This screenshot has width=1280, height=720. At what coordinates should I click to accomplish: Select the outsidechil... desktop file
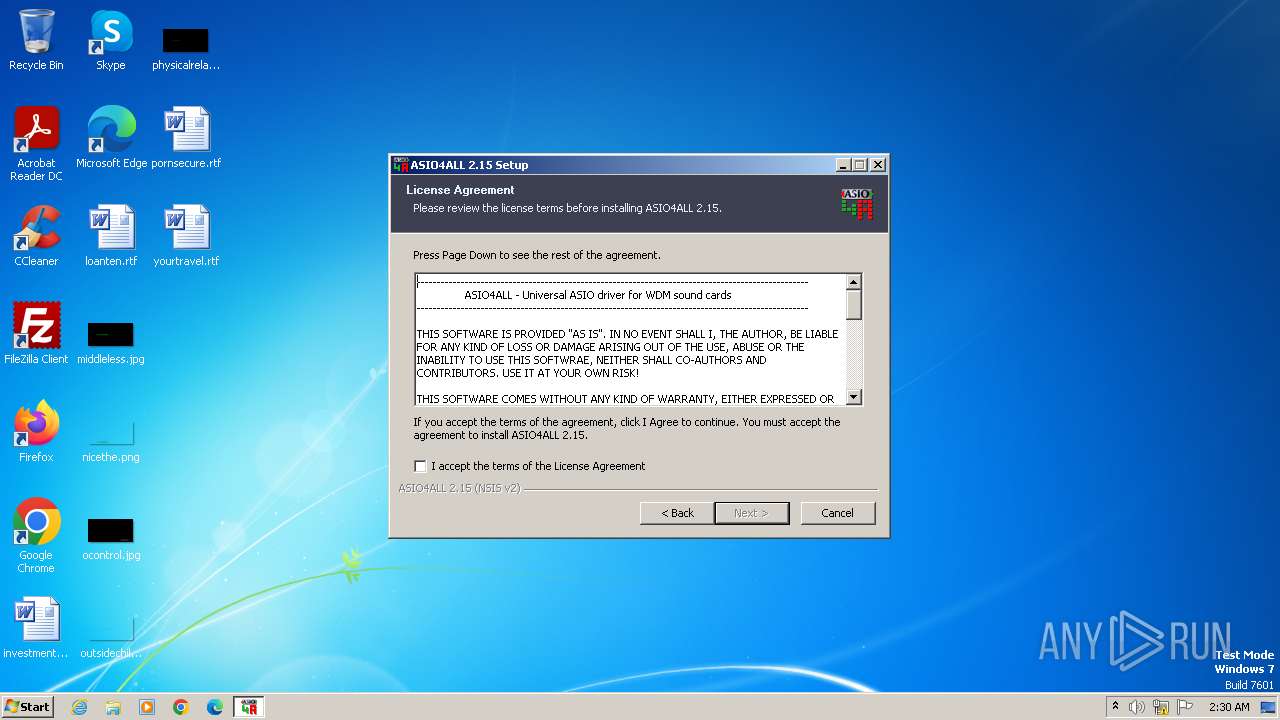[x=111, y=636]
